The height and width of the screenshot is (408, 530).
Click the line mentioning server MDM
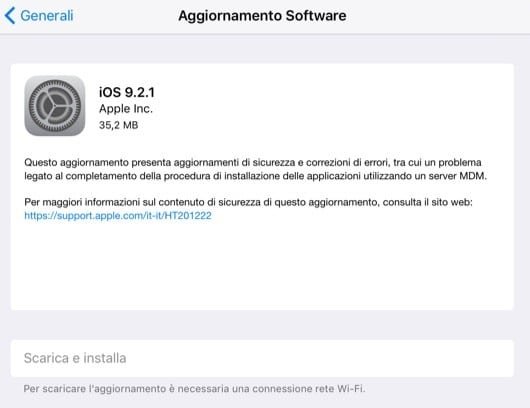[x=256, y=176]
